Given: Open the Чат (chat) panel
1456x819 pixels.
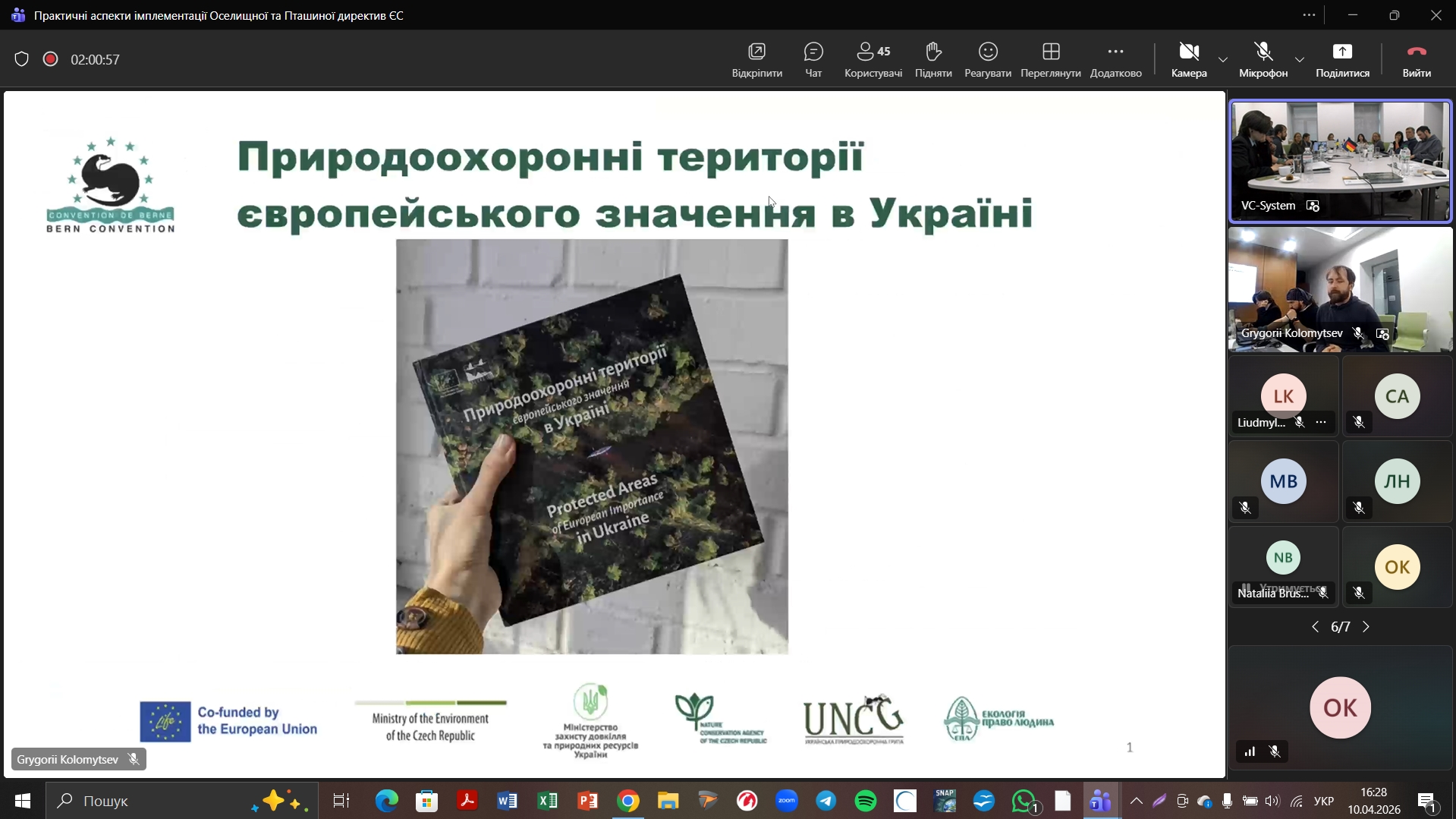Looking at the screenshot, I should (813, 60).
